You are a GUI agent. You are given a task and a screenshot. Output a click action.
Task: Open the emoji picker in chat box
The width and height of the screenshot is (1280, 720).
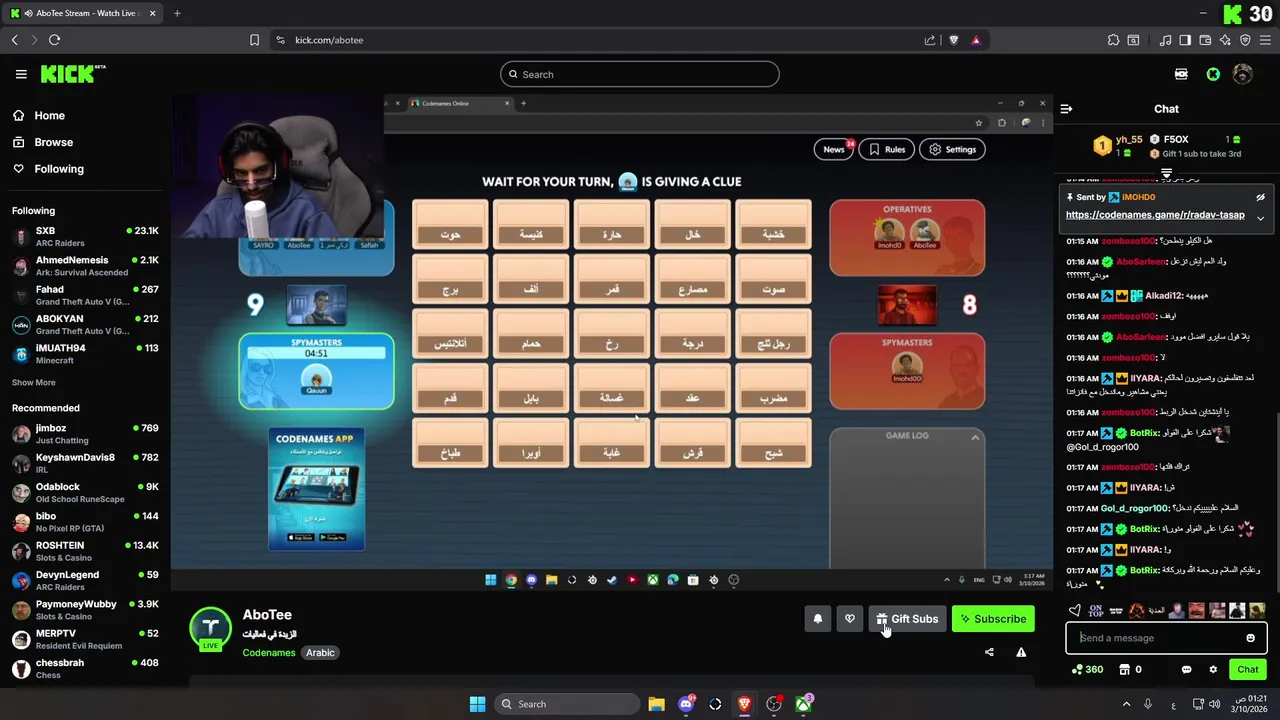point(1250,638)
